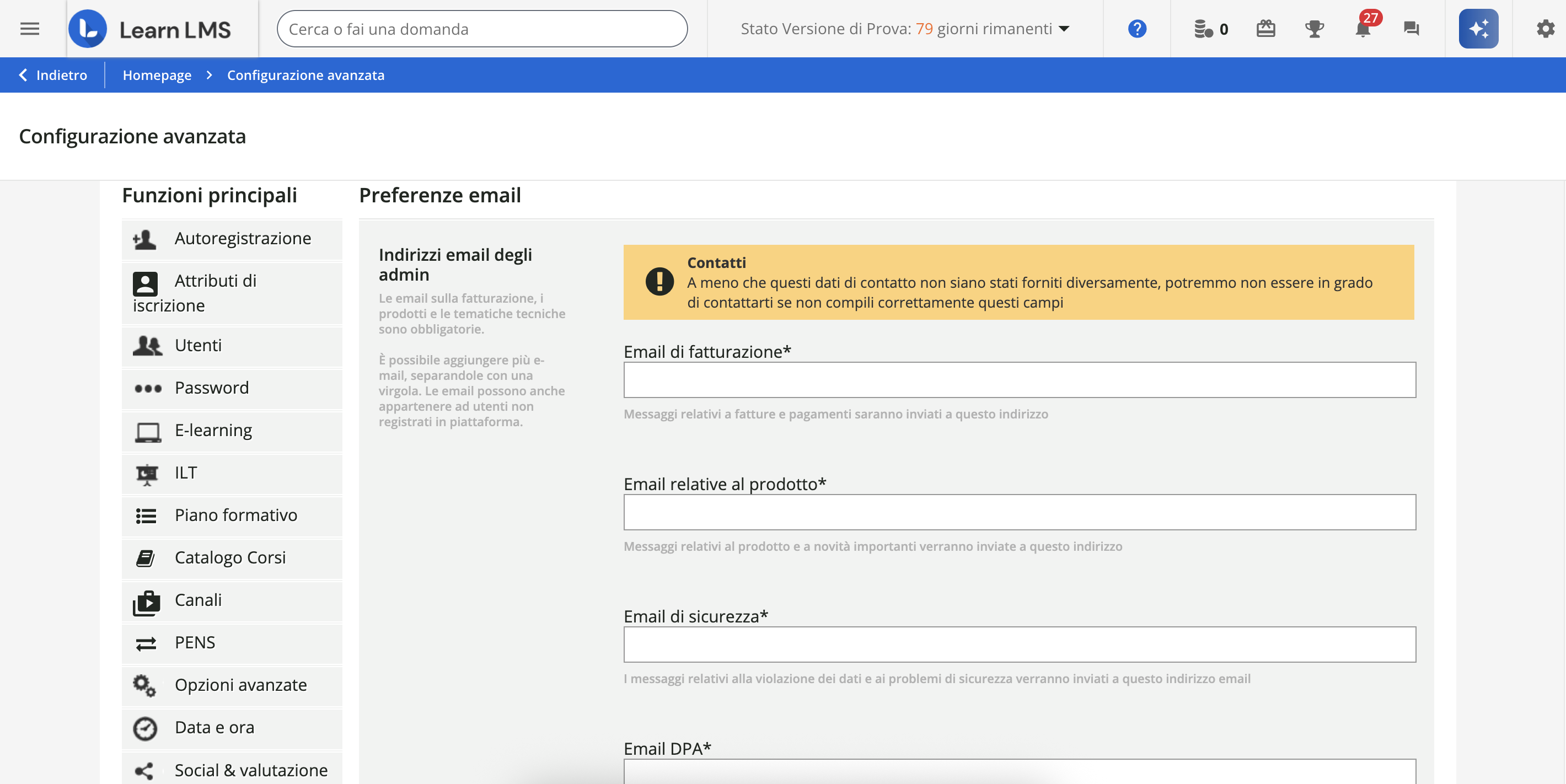The height and width of the screenshot is (784, 1566).
Task: Open the trophy gamification icon
Action: 1315,29
